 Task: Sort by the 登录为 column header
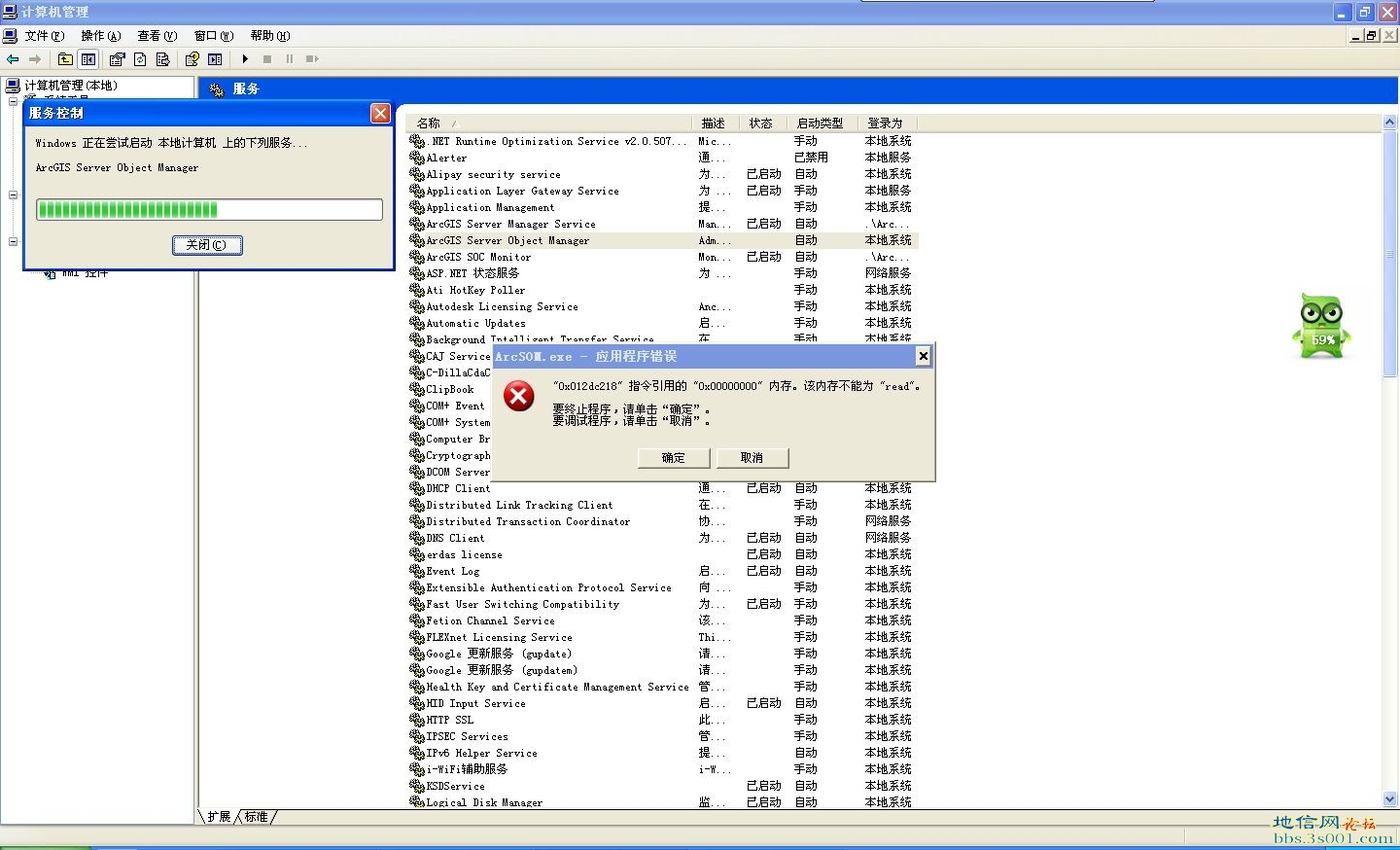(888, 124)
